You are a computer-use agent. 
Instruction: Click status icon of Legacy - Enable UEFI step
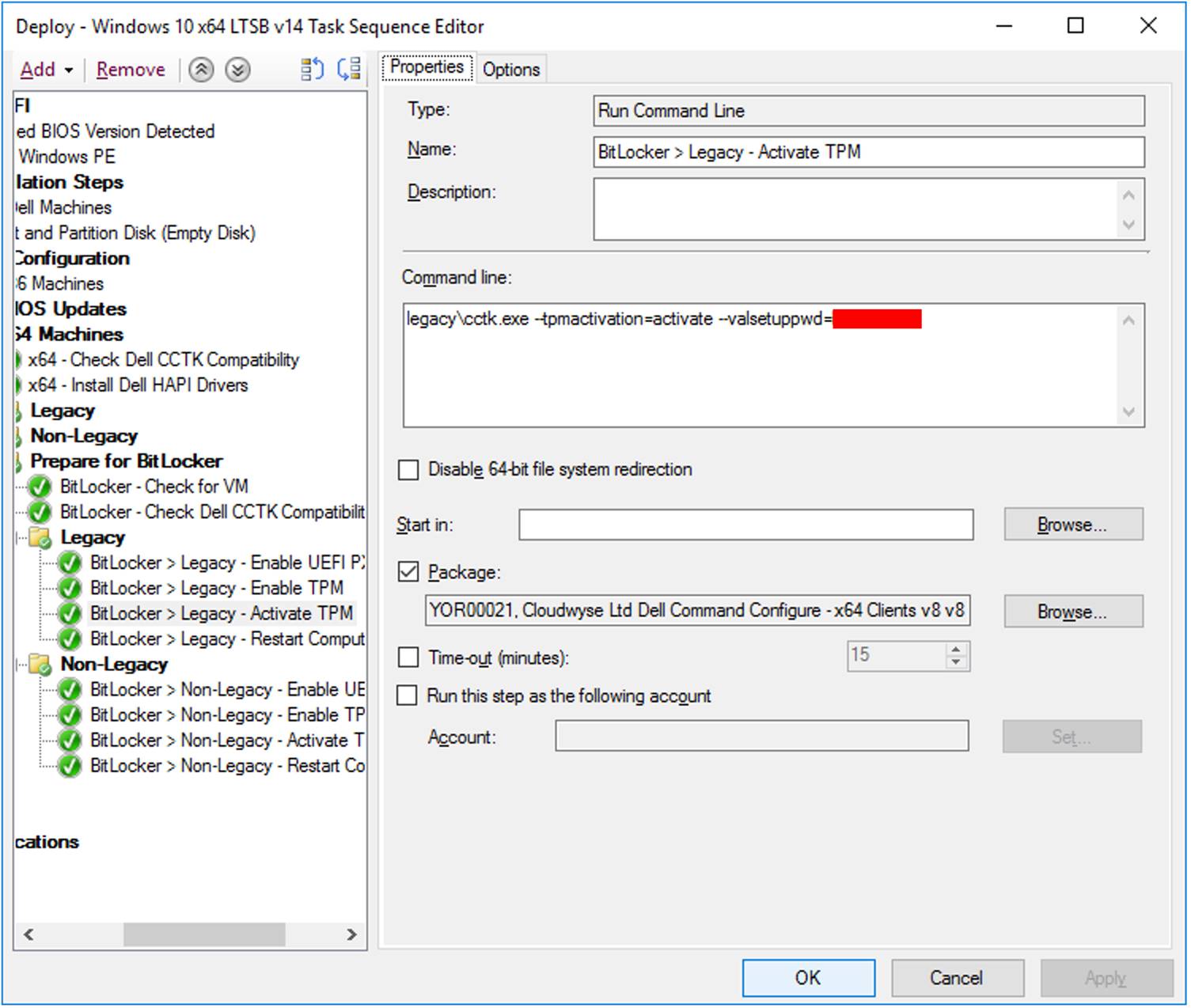[x=70, y=563]
